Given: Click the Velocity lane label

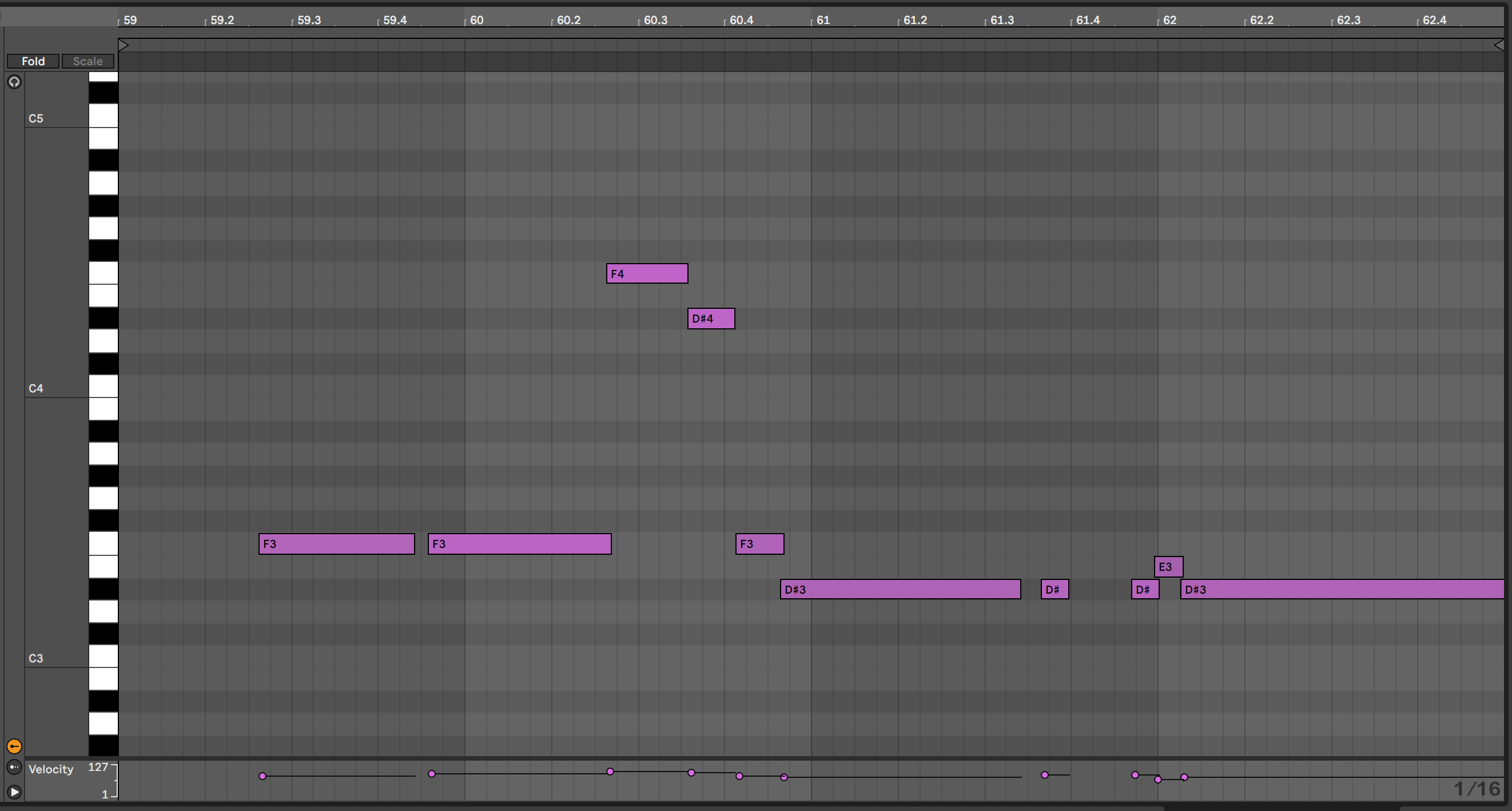Looking at the screenshot, I should click(50, 769).
